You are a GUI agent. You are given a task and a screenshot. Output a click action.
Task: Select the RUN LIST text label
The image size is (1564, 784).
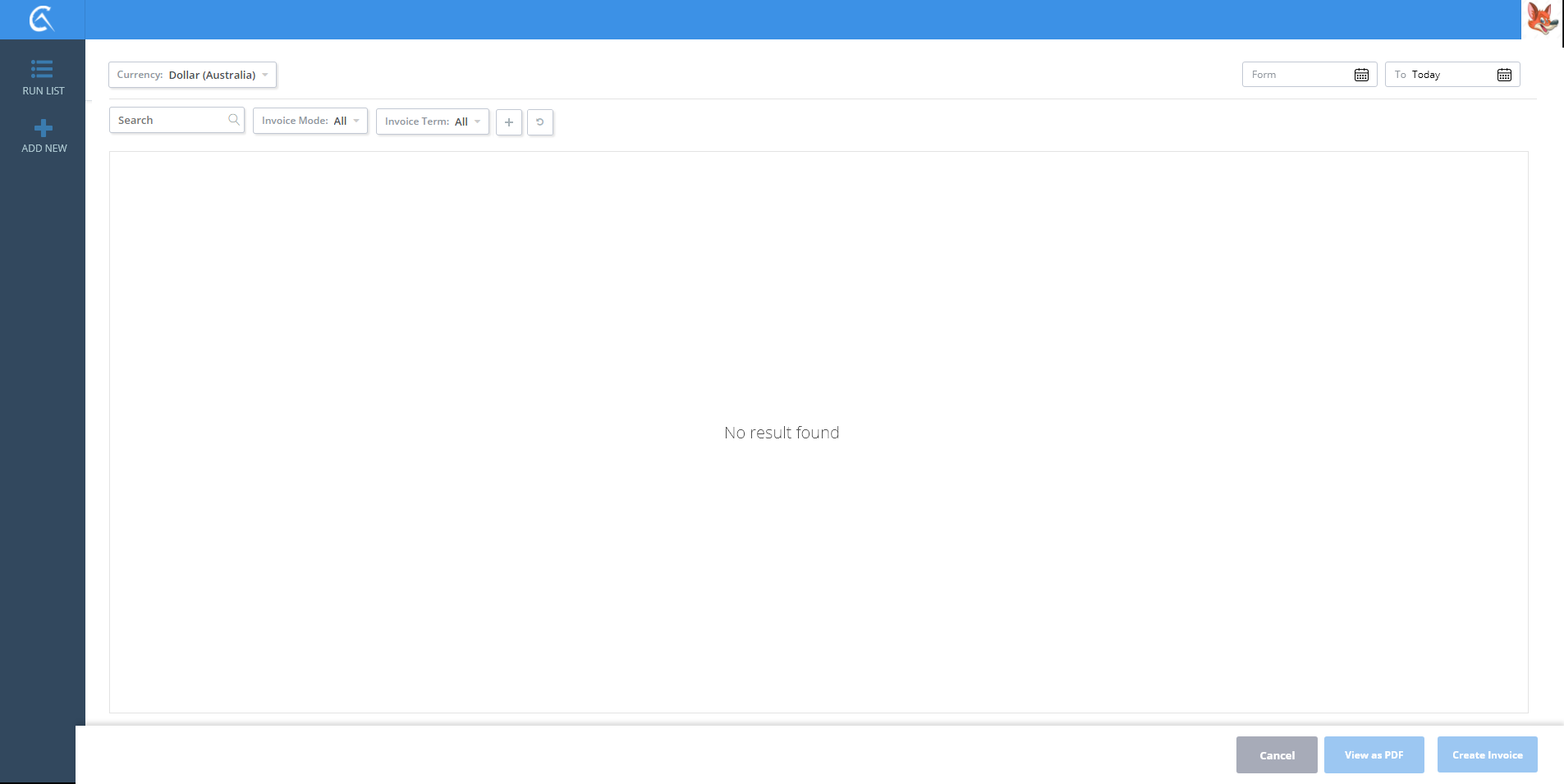pos(44,91)
